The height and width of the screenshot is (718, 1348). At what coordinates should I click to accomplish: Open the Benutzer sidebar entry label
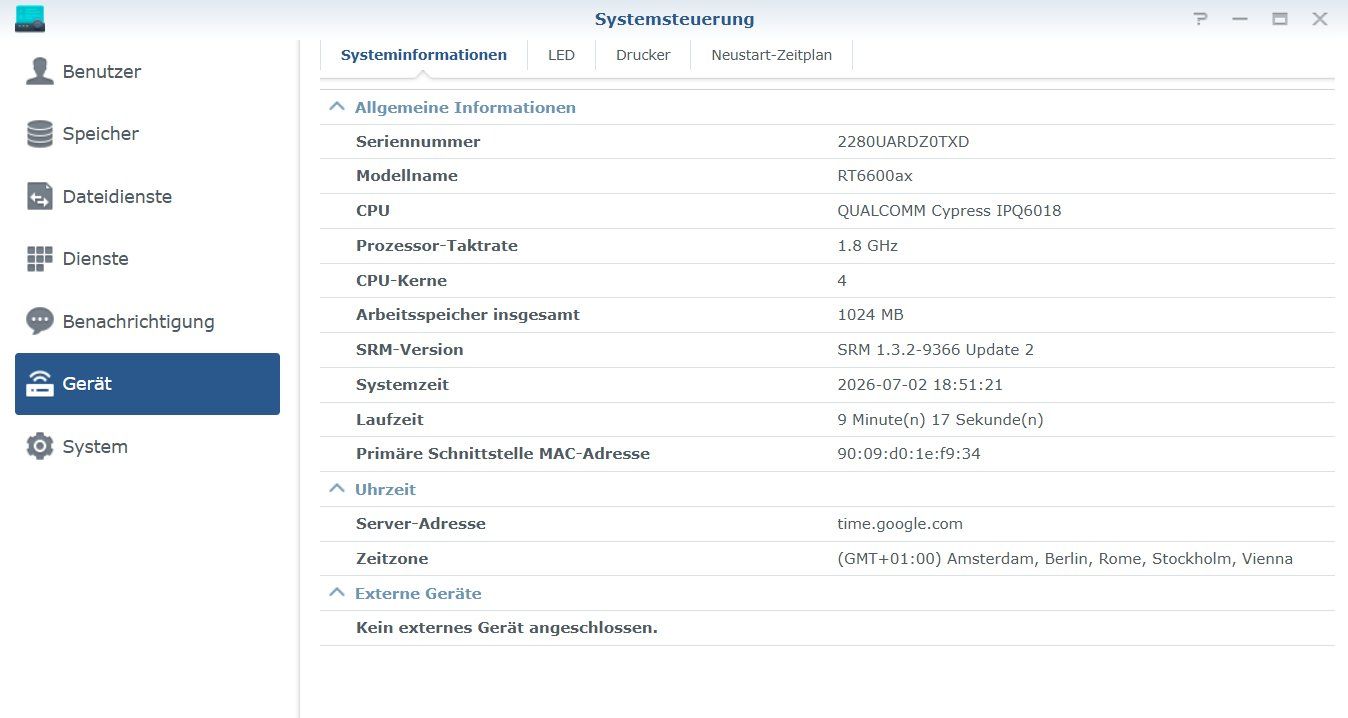click(102, 72)
